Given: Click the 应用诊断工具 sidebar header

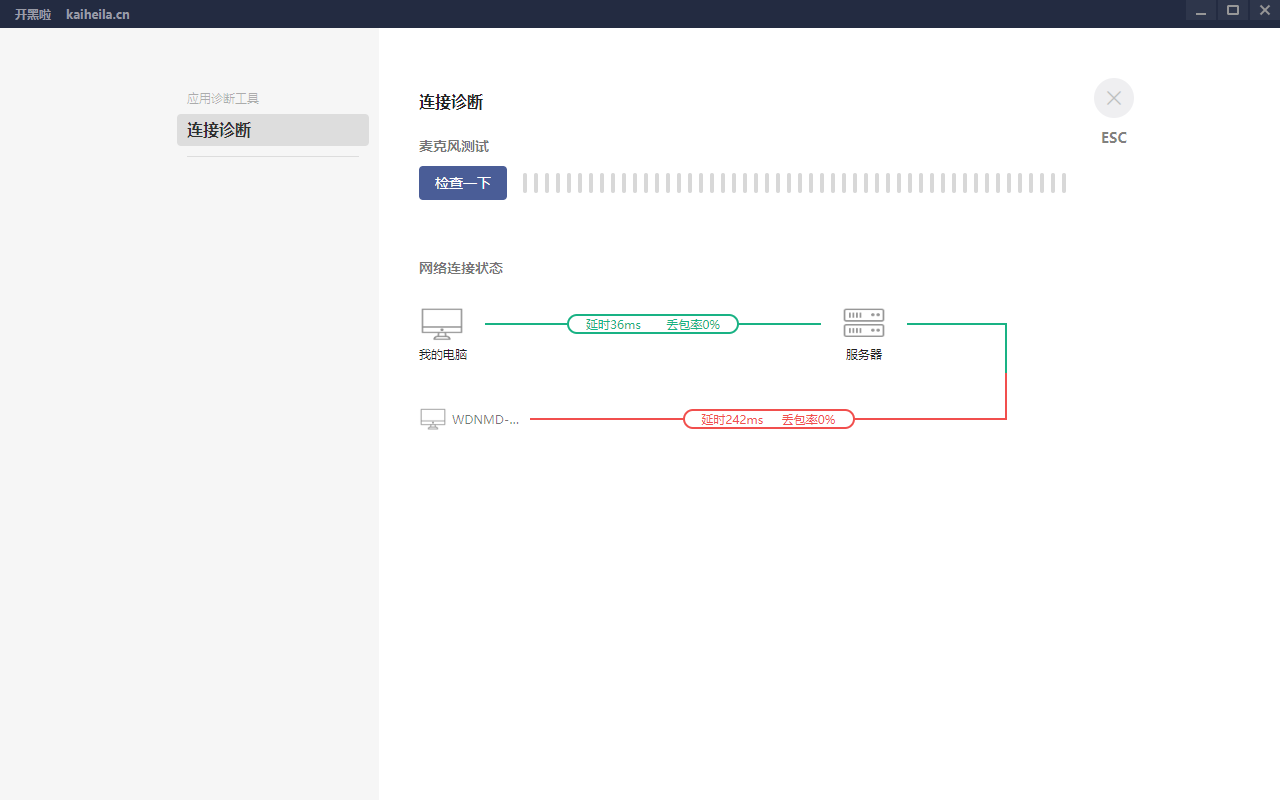Looking at the screenshot, I should pos(223,98).
